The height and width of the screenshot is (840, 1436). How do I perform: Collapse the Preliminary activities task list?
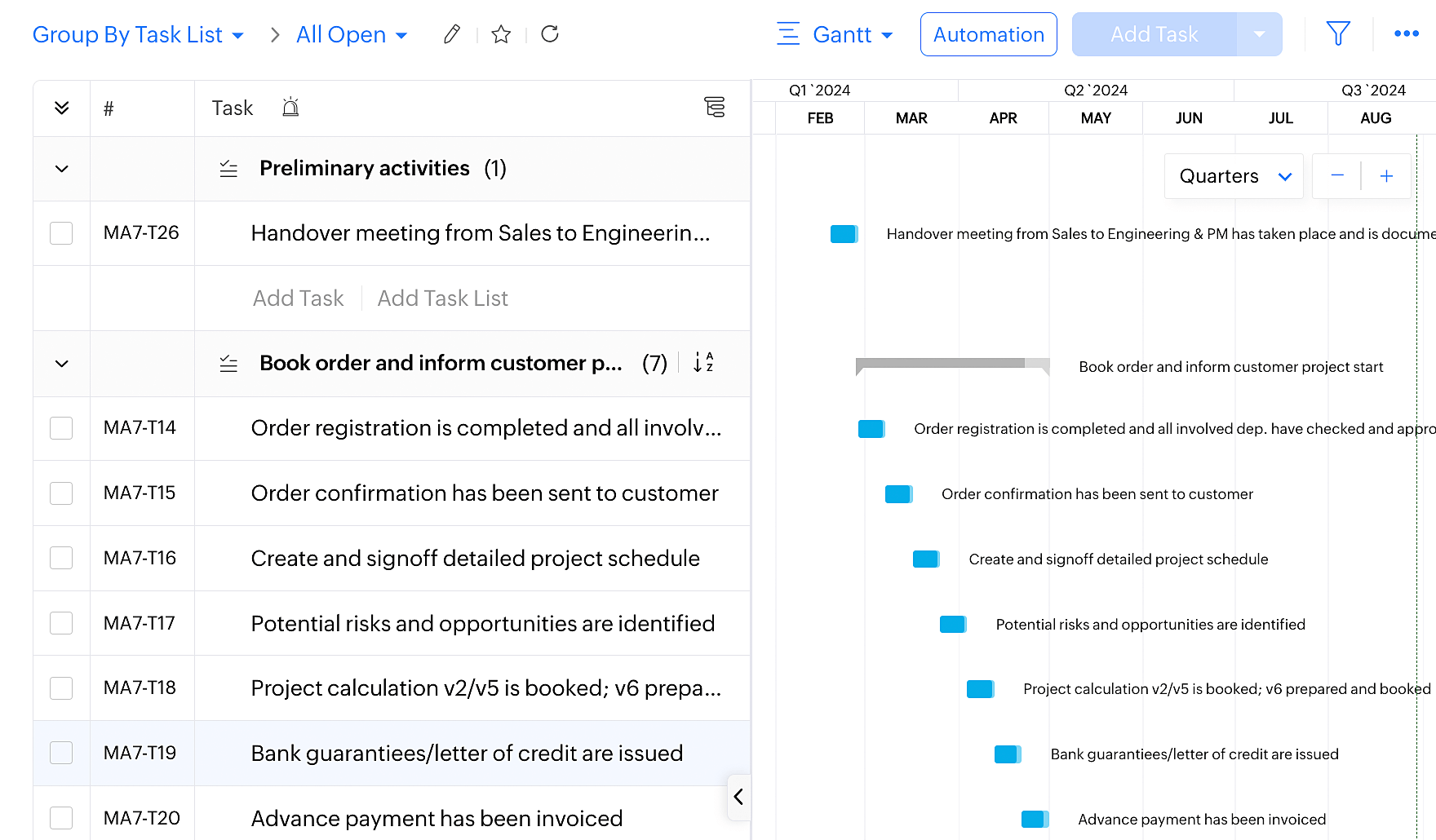click(x=61, y=169)
